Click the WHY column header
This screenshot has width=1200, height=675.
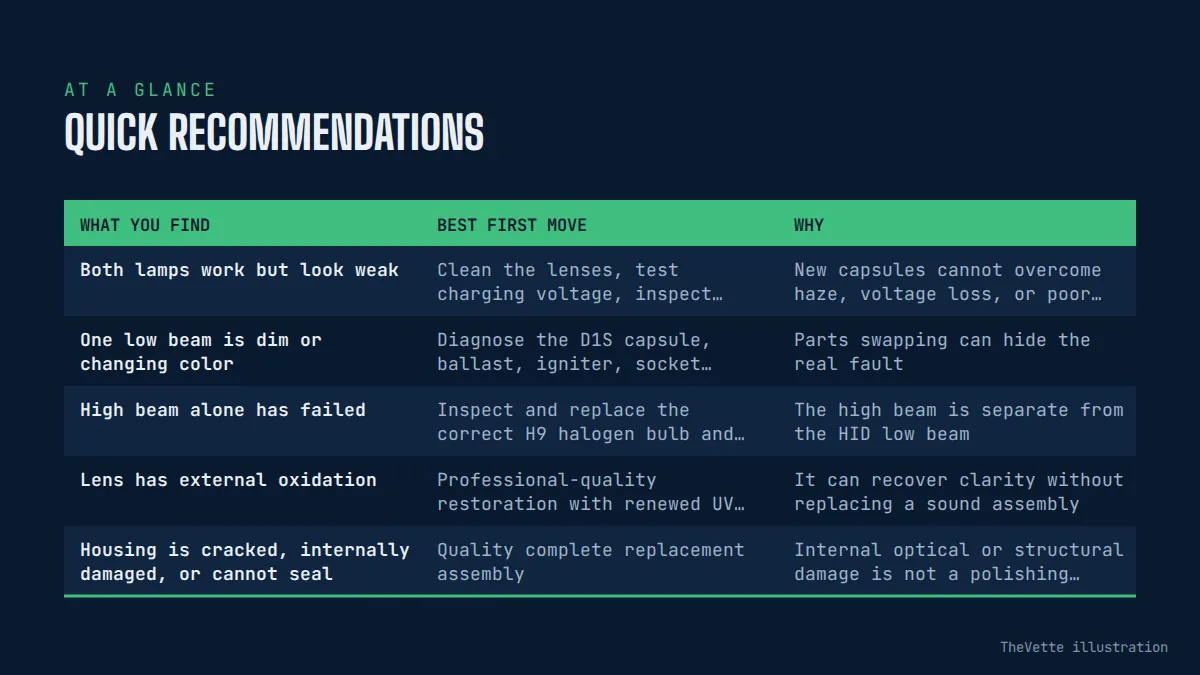(x=809, y=225)
